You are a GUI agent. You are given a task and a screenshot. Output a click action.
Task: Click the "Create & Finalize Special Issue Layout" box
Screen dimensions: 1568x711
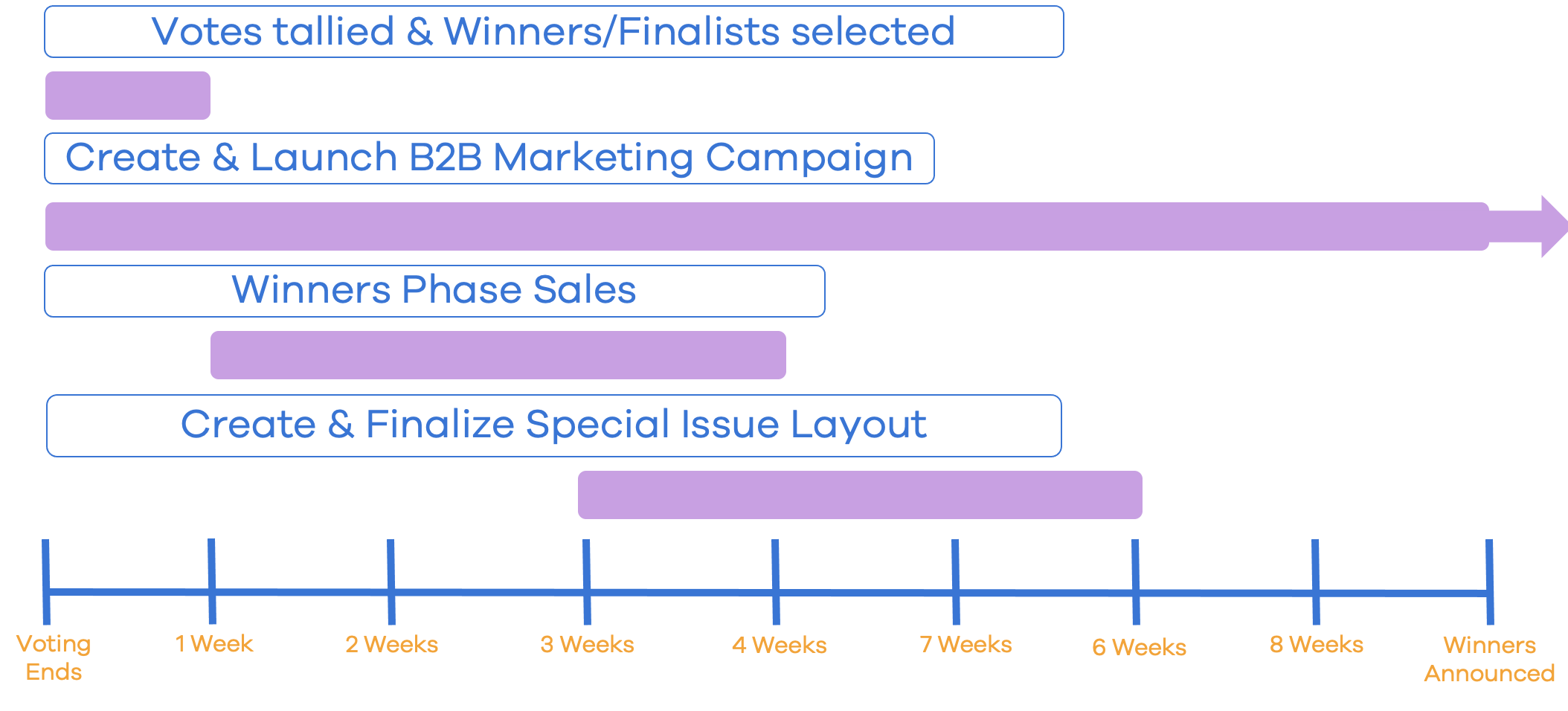553,425
